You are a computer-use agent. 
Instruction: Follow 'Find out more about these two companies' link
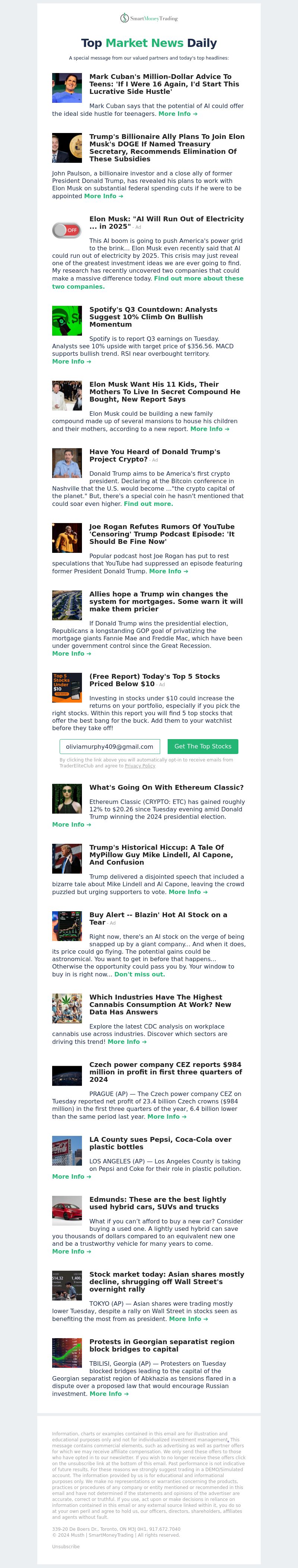[x=148, y=282]
